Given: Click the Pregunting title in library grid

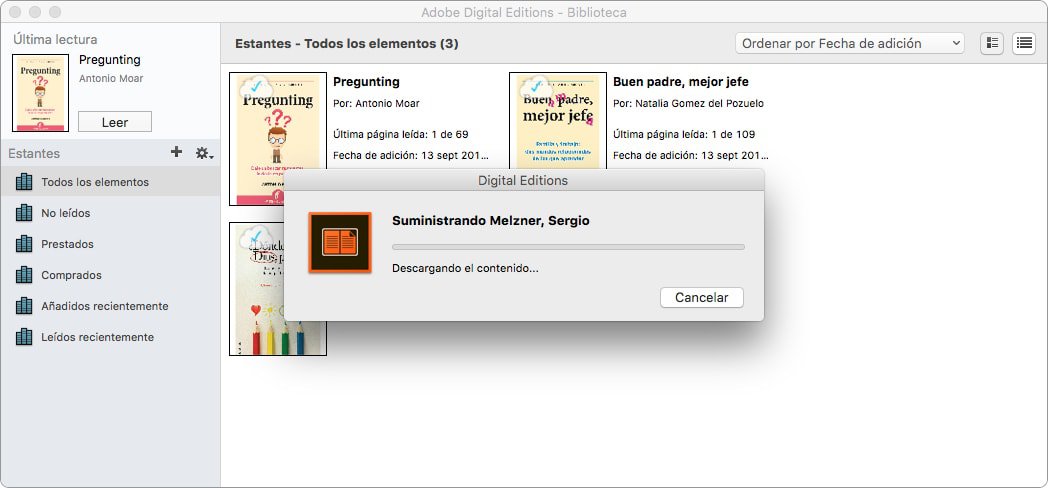Looking at the screenshot, I should (x=366, y=82).
